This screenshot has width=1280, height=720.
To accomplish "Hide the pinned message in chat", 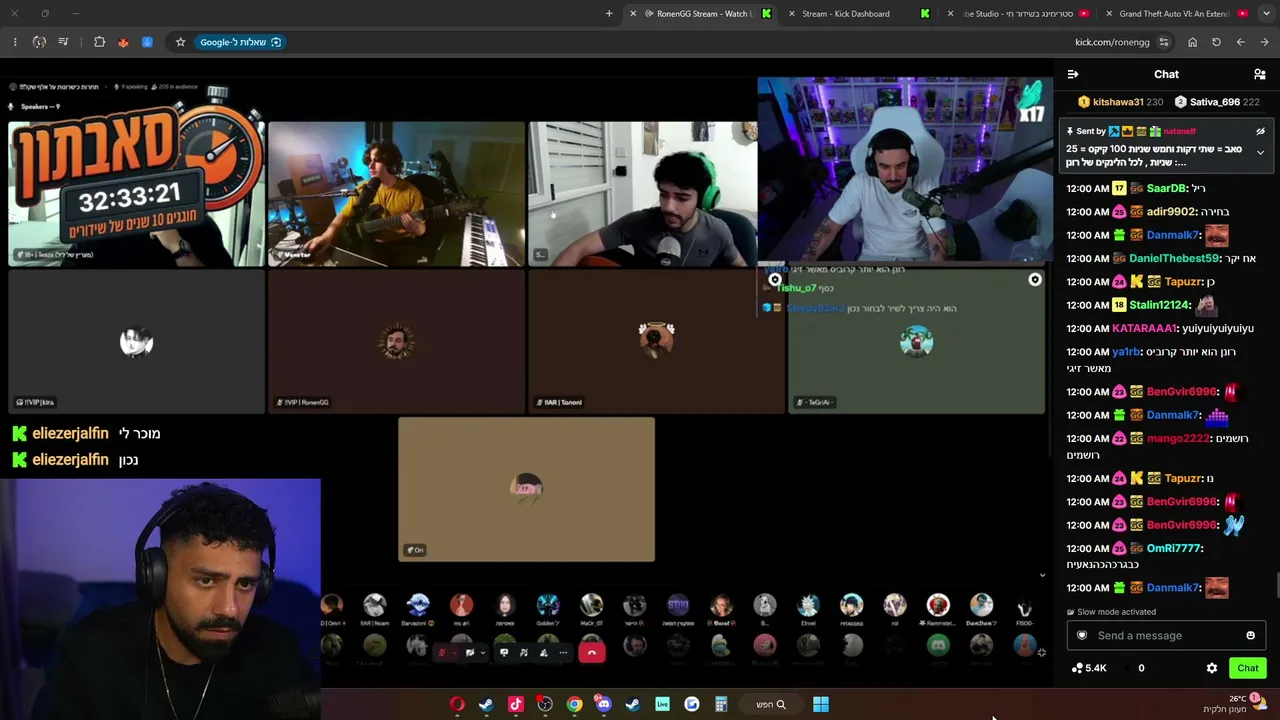I will [1260, 131].
